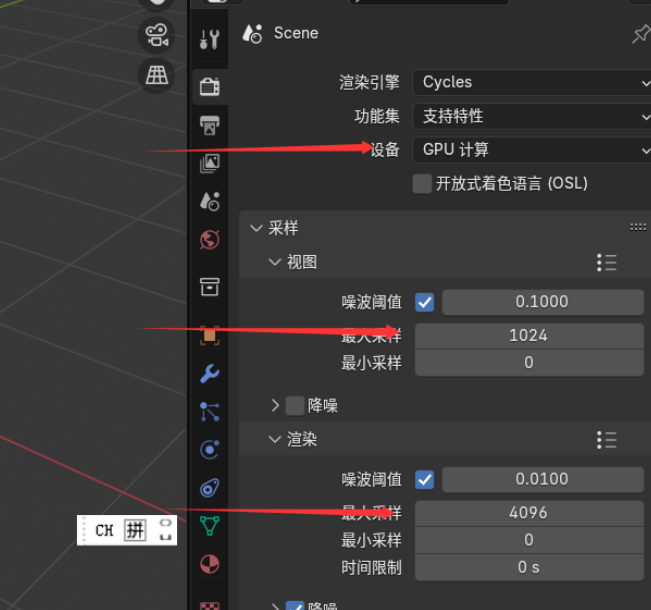The width and height of the screenshot is (651, 610).
Task: Open the World properties tab
Action: (210, 240)
